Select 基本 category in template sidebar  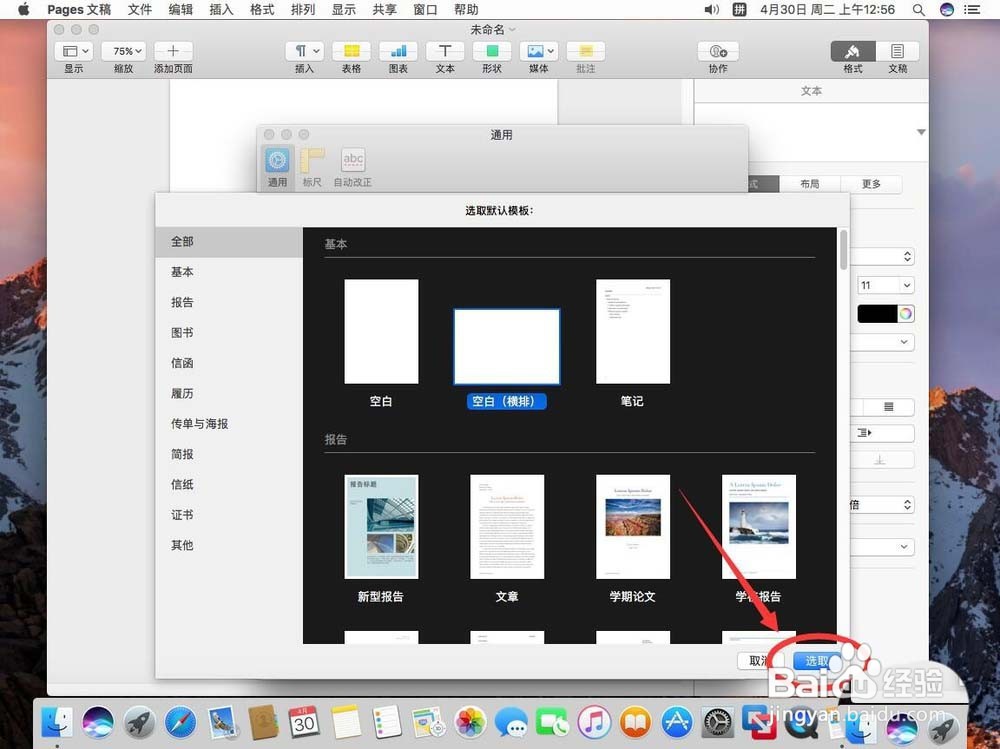coord(229,272)
